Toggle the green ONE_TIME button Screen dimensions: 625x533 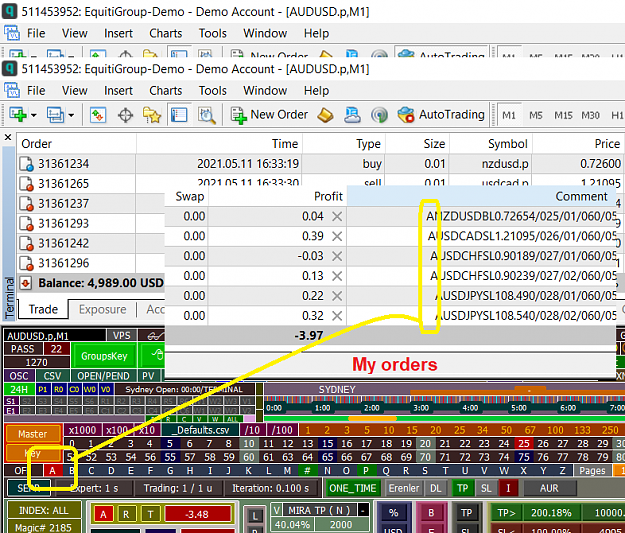click(353, 488)
